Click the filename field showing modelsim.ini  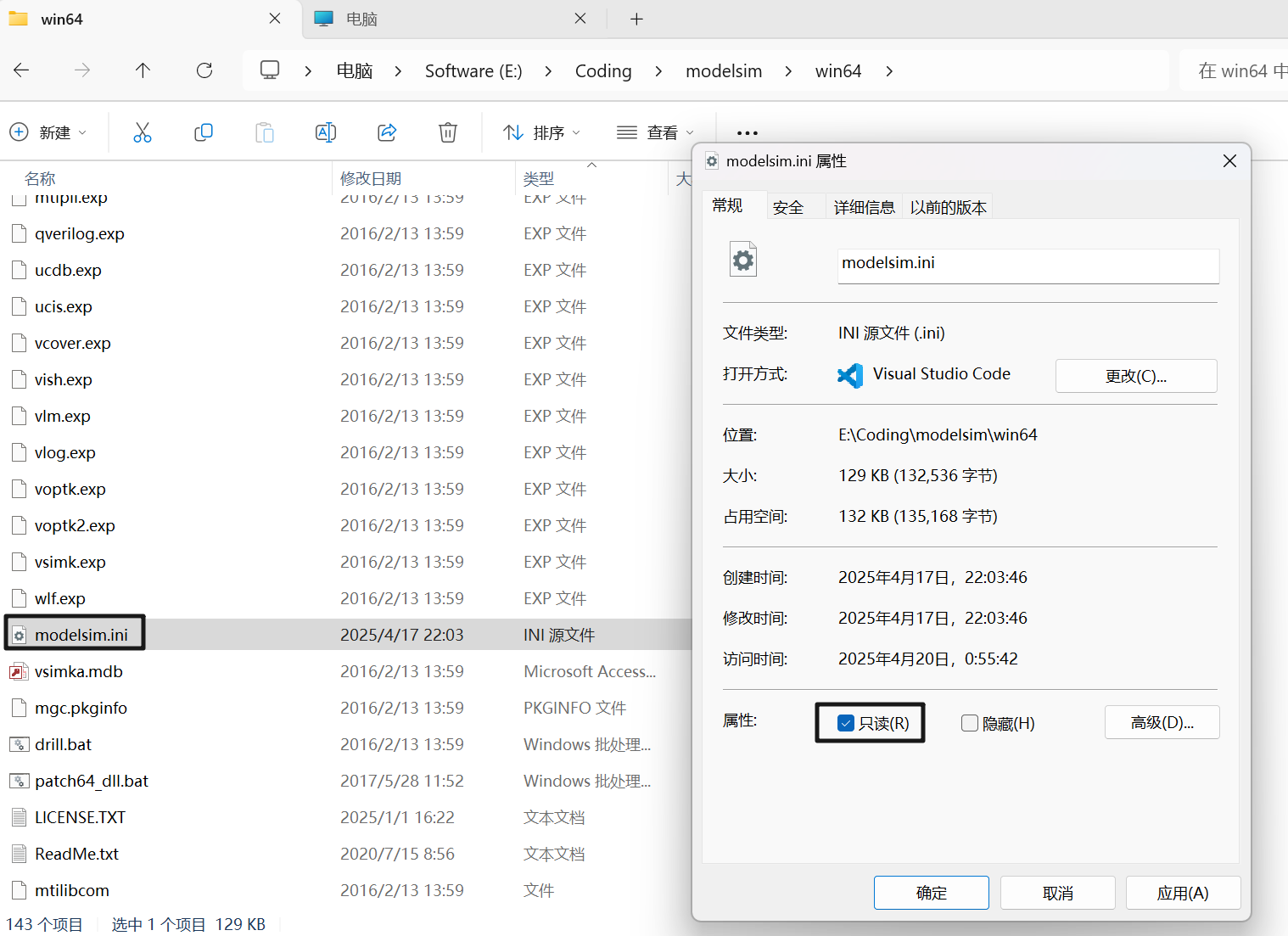[1028, 266]
